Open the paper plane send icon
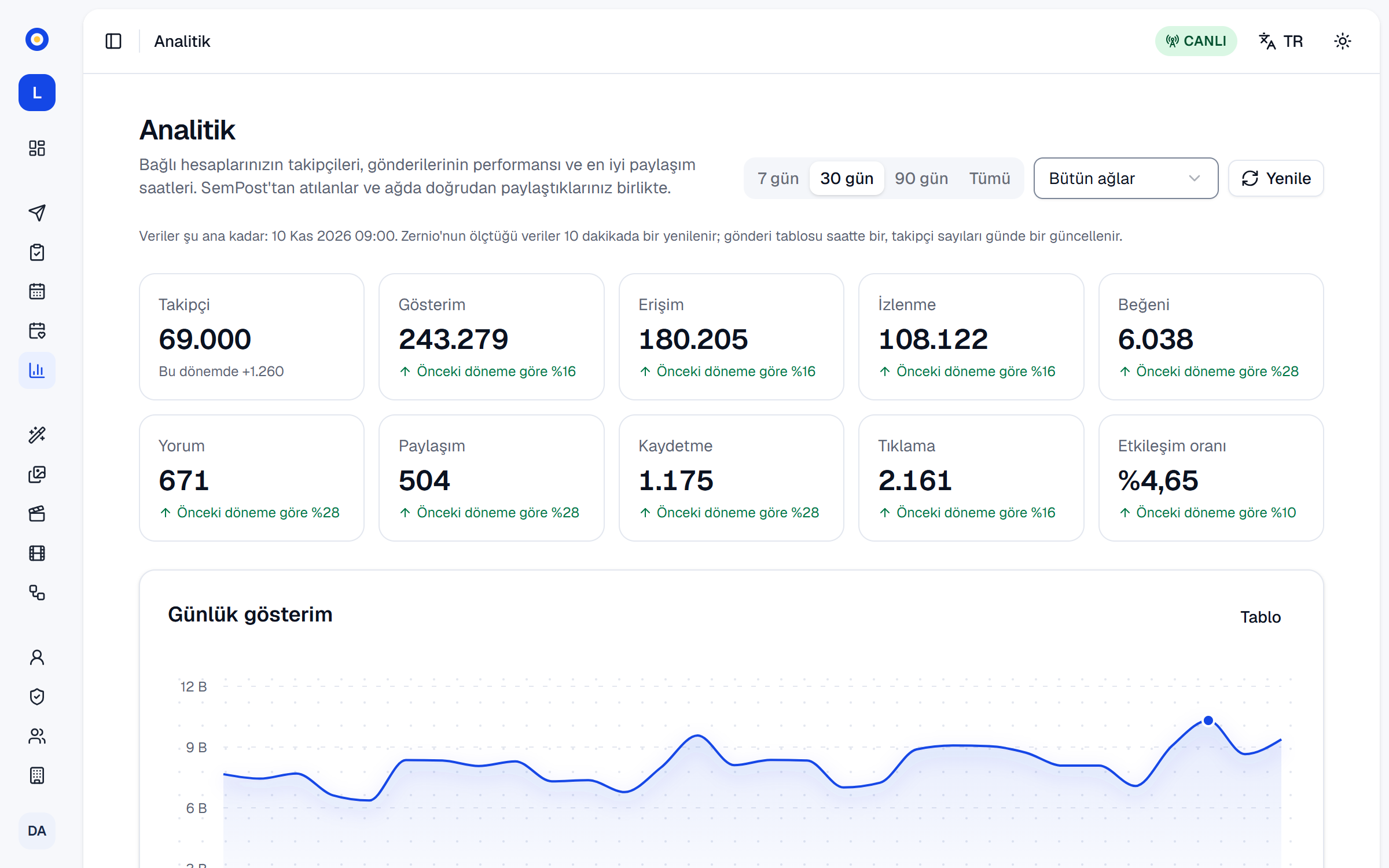 coord(37,213)
